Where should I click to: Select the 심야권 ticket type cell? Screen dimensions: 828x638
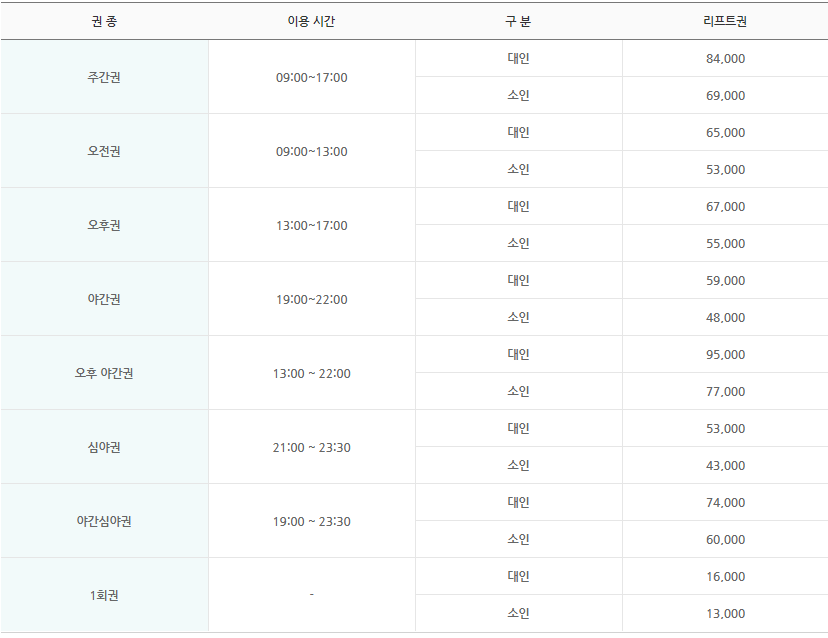[x=104, y=447]
